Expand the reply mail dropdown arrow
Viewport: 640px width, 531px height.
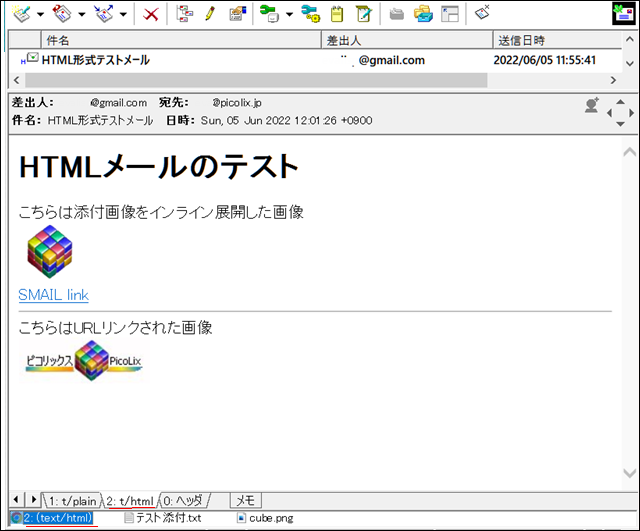click(x=82, y=15)
